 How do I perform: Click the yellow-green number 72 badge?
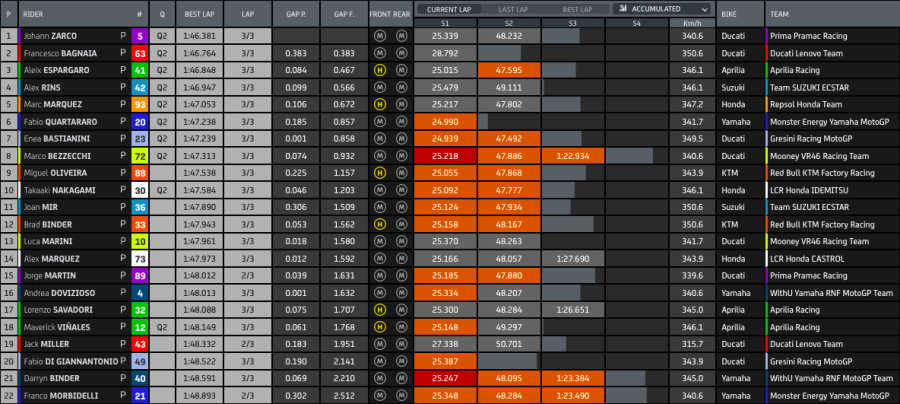point(140,156)
